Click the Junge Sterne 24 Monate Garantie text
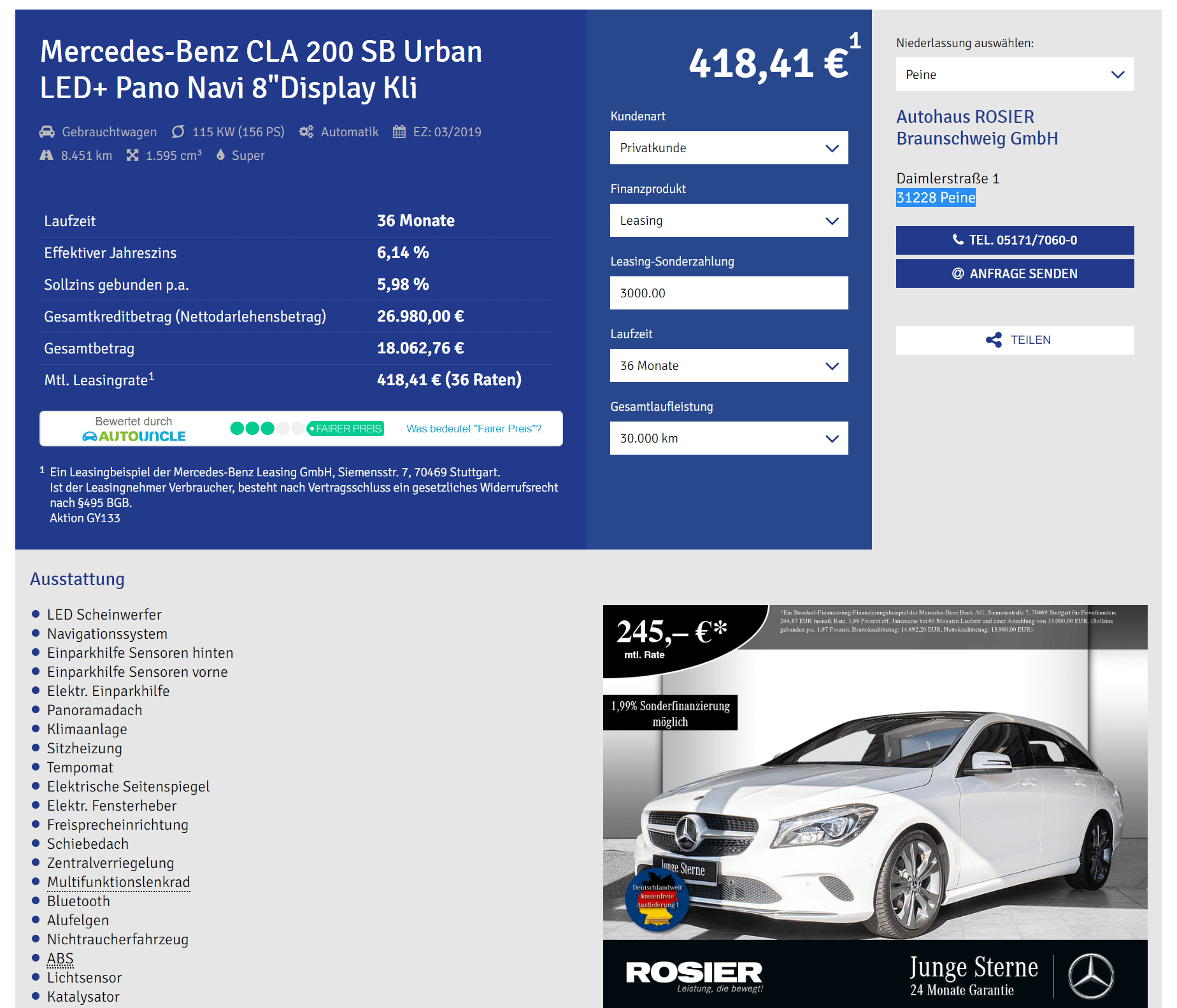The width and height of the screenshot is (1177, 1008). [x=973, y=976]
